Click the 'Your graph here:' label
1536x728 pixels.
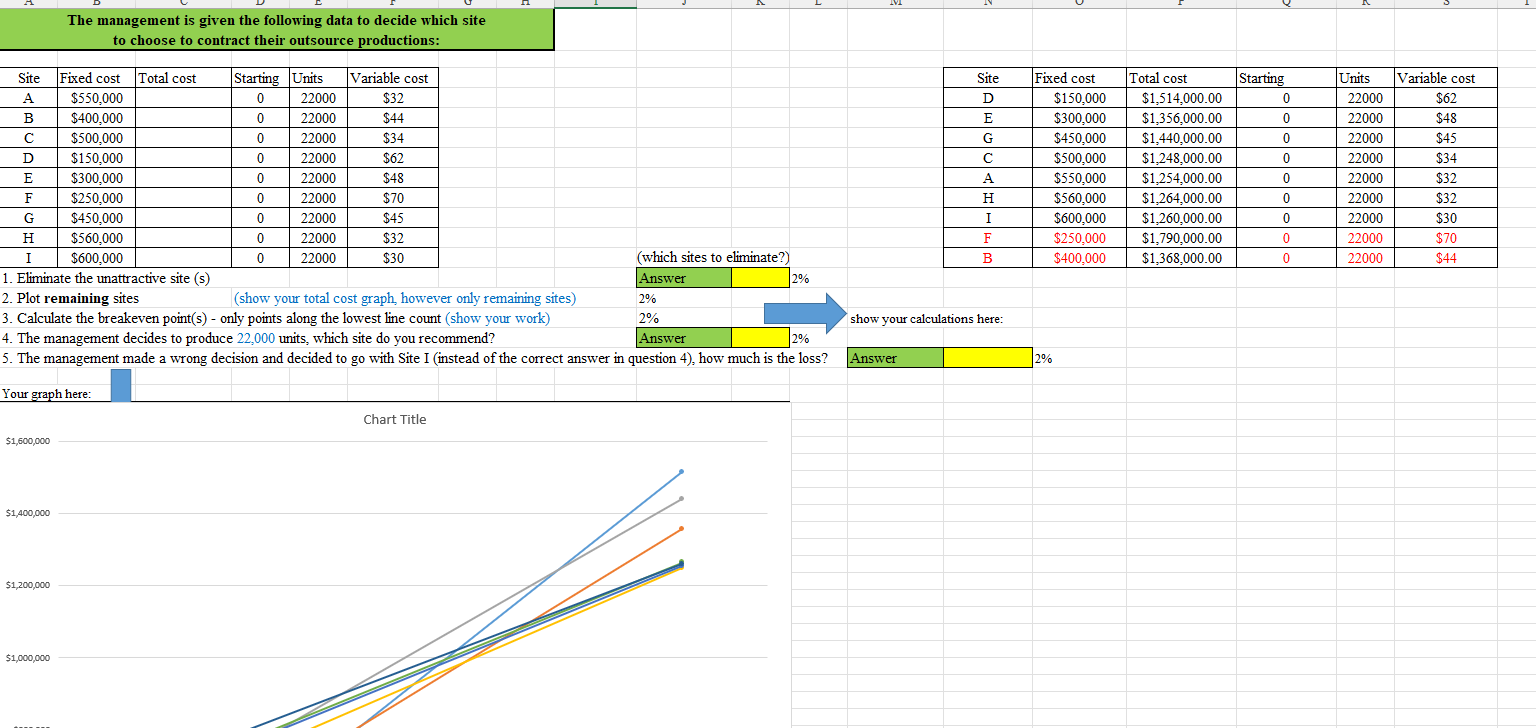(47, 394)
